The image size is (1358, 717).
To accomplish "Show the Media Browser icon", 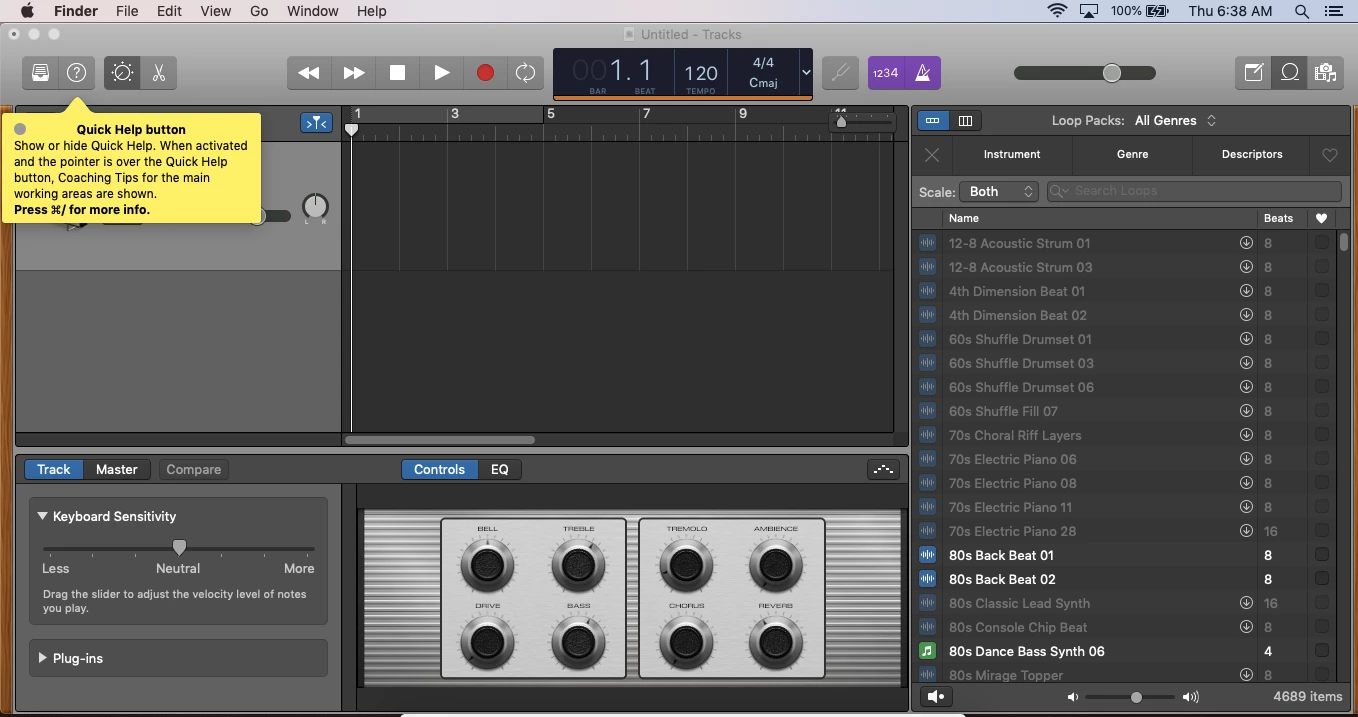I will pyautogui.click(x=1326, y=73).
